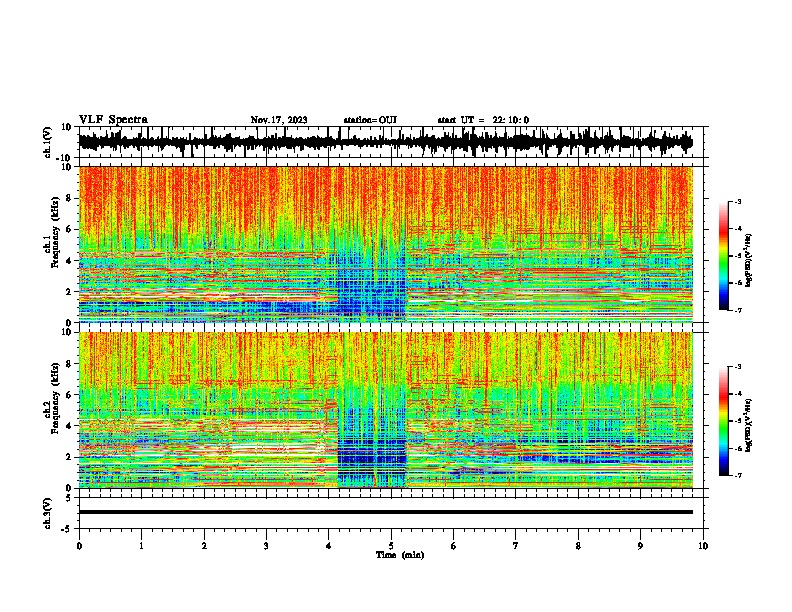
Task: Click the "-7" label on ch.2 color bar
Action: pos(738,475)
